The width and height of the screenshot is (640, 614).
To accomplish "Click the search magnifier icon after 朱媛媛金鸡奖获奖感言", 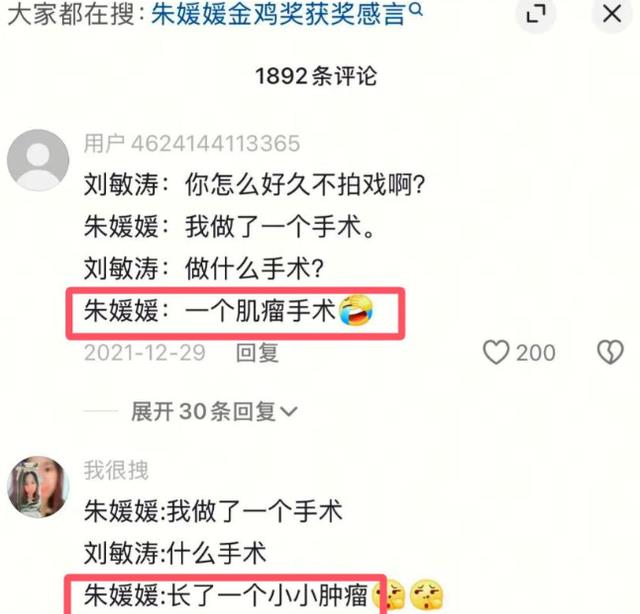I will 416,10.
